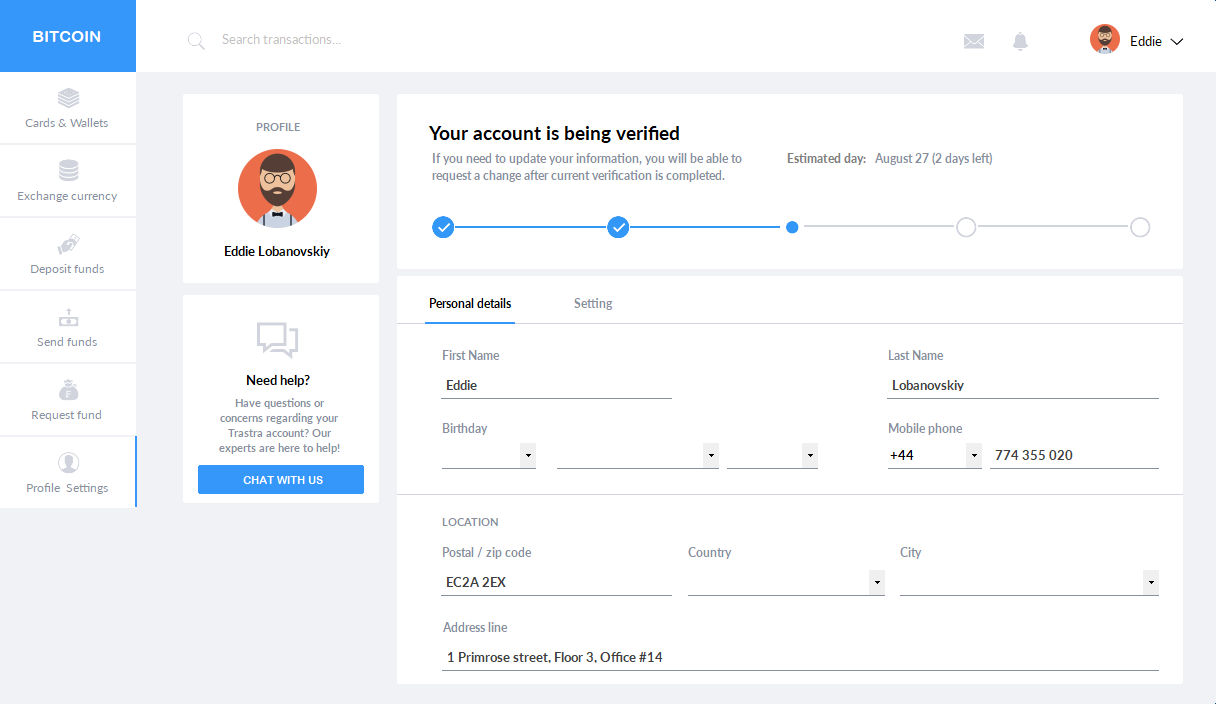Click Eddie's avatar in the header

1105,39
